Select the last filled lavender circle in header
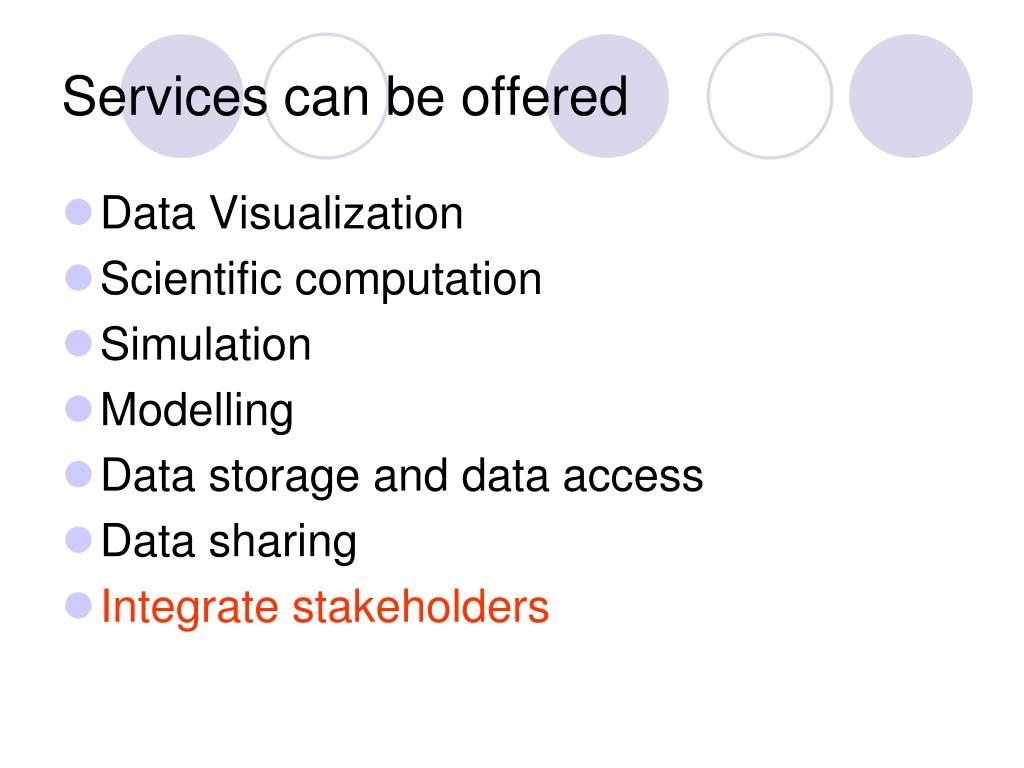This screenshot has width=1024, height=768. (911, 96)
